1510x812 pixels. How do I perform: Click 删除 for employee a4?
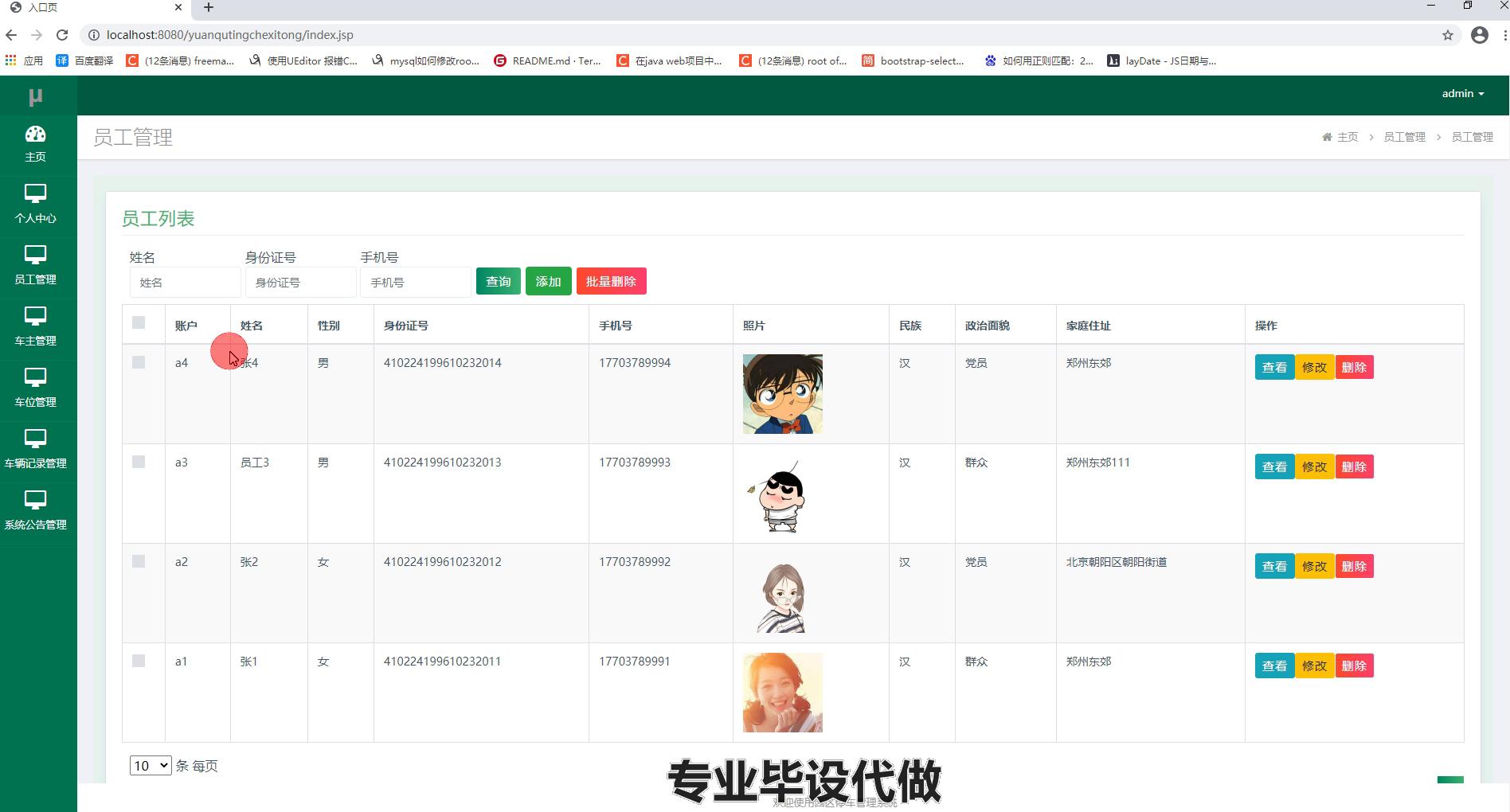pos(1354,367)
